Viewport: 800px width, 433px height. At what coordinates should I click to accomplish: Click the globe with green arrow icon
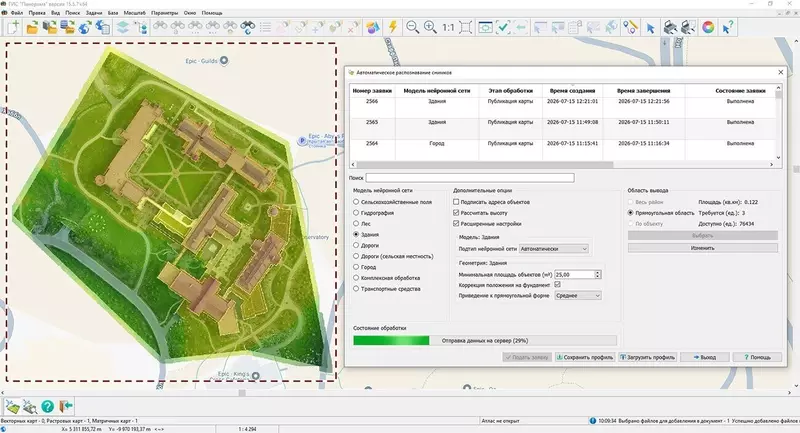(x=85, y=28)
